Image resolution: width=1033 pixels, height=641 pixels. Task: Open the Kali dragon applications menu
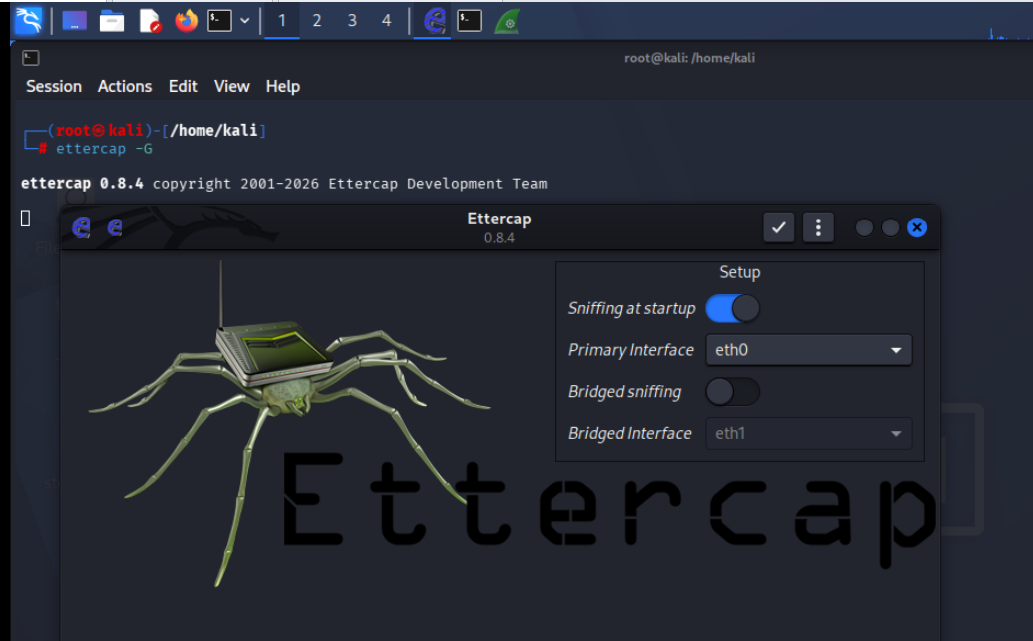tap(28, 20)
